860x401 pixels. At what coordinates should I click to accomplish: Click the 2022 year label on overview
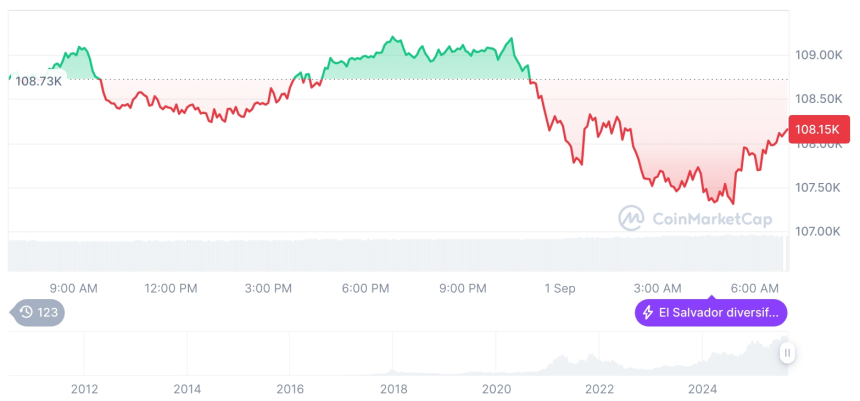pos(599,388)
